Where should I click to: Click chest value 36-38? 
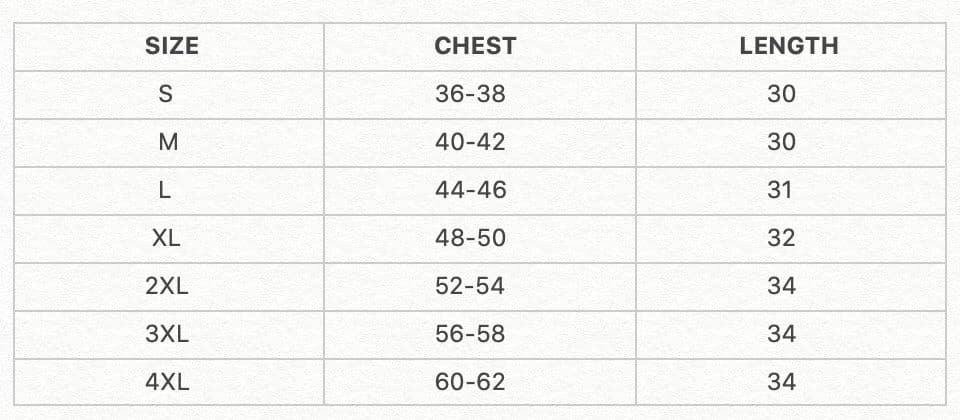pyautogui.click(x=470, y=94)
